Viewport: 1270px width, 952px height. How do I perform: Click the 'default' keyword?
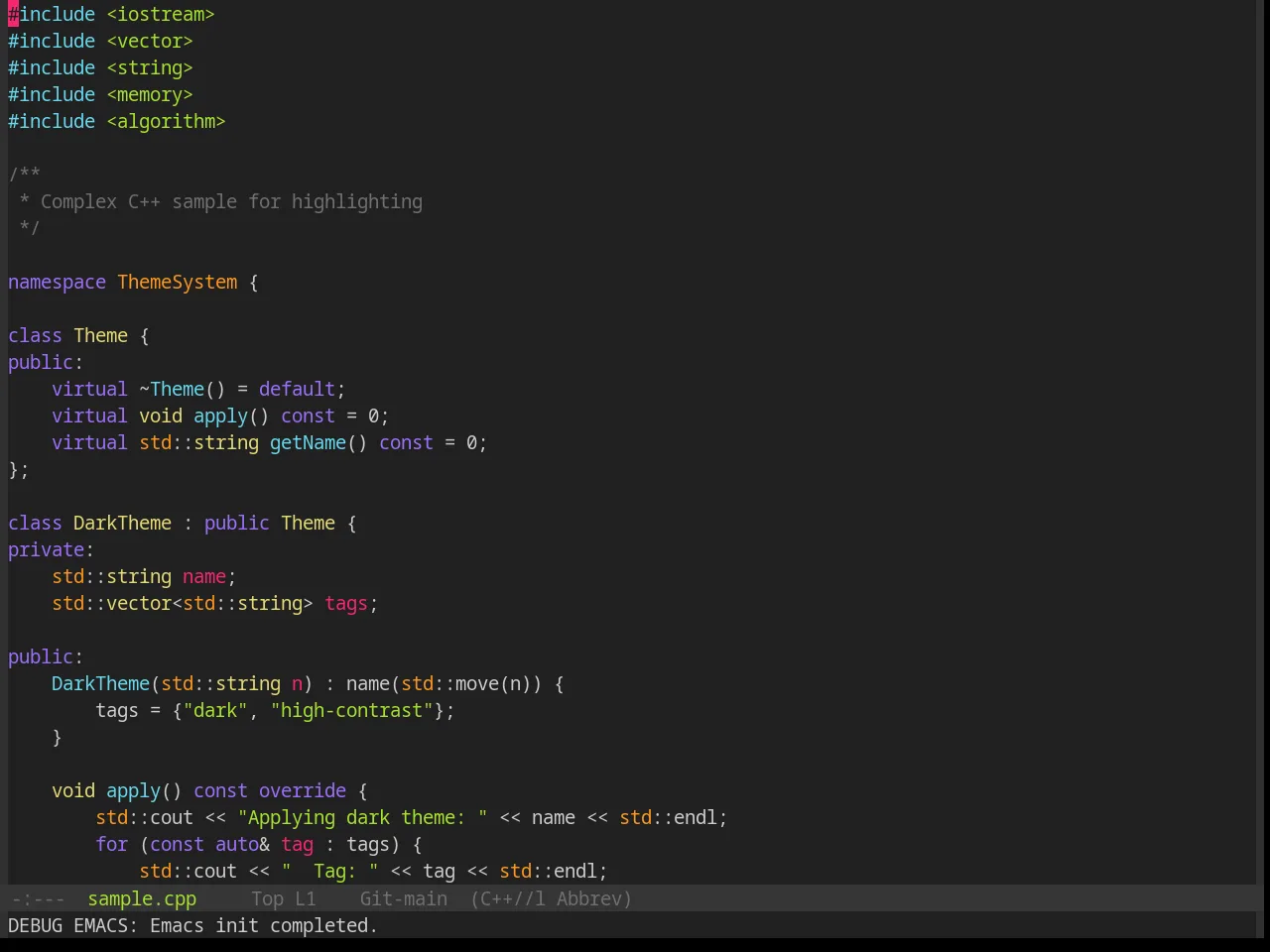[x=298, y=389]
